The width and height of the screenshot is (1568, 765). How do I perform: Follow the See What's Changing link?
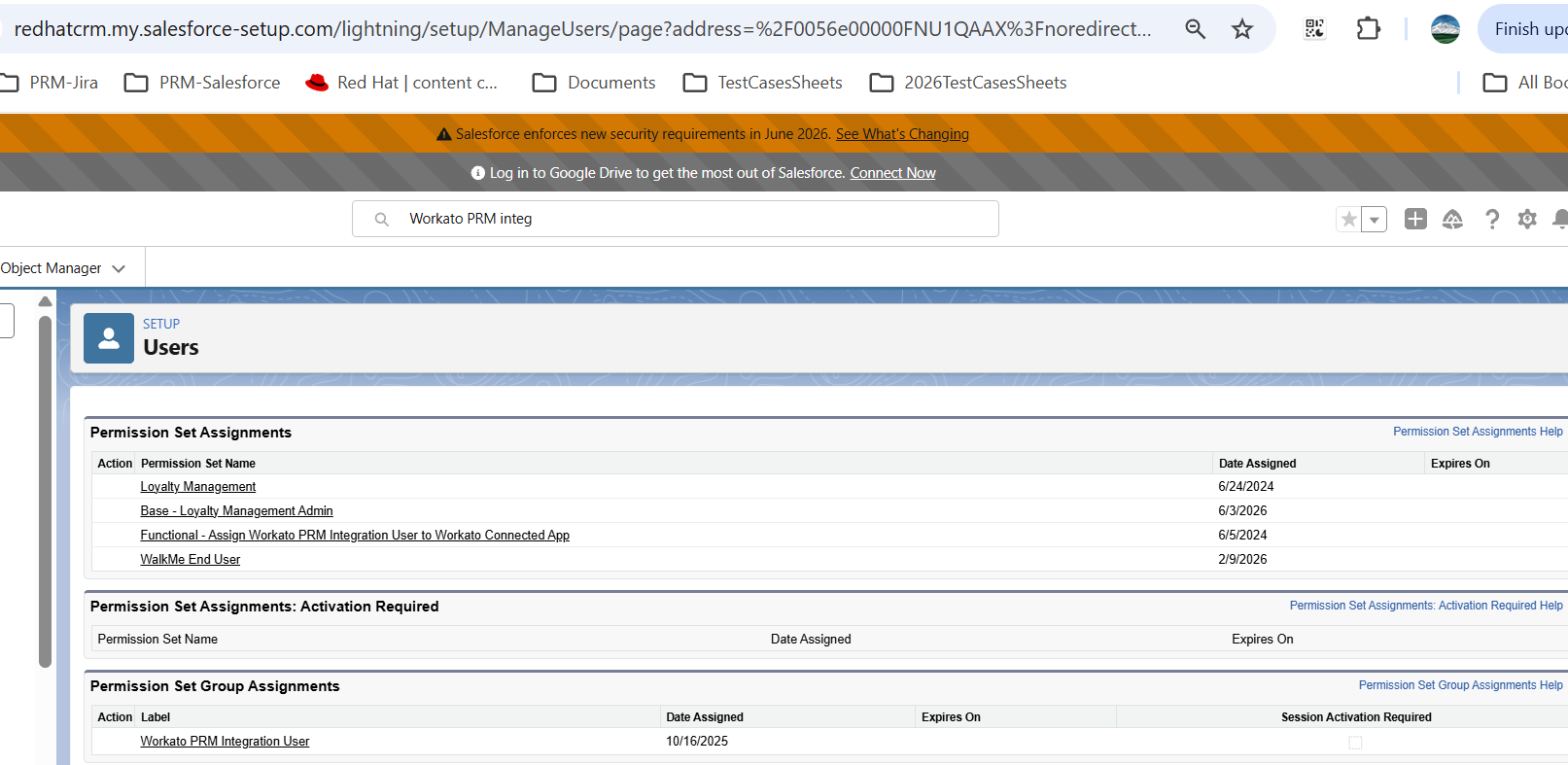pos(902,134)
